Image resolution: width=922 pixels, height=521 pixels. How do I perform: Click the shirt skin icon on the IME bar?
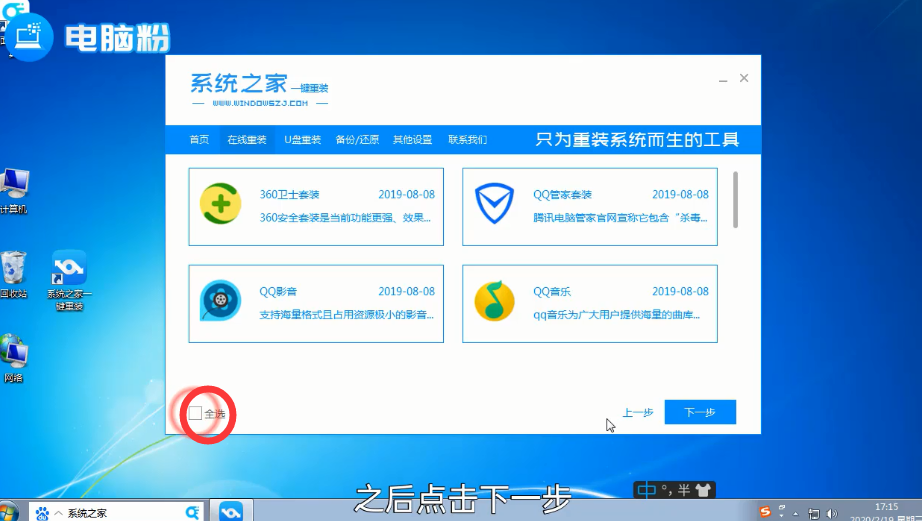703,490
